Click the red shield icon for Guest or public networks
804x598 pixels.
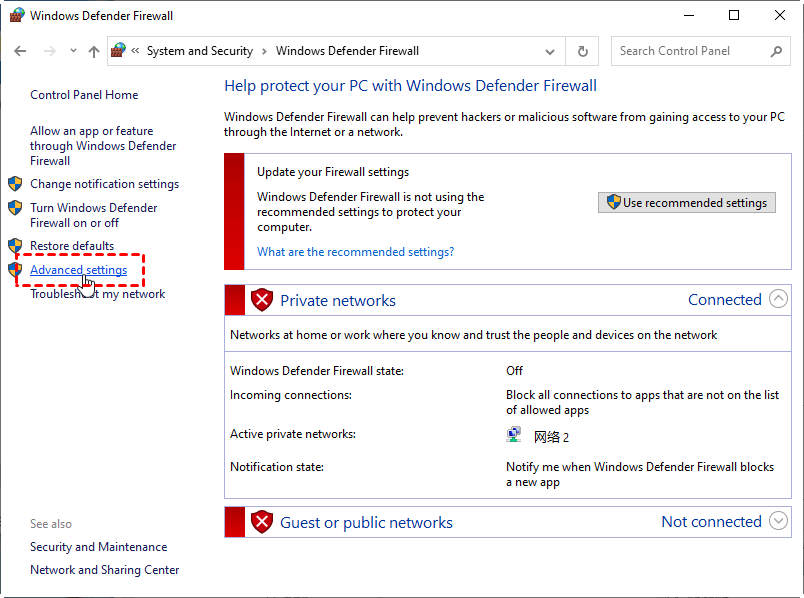coord(262,522)
